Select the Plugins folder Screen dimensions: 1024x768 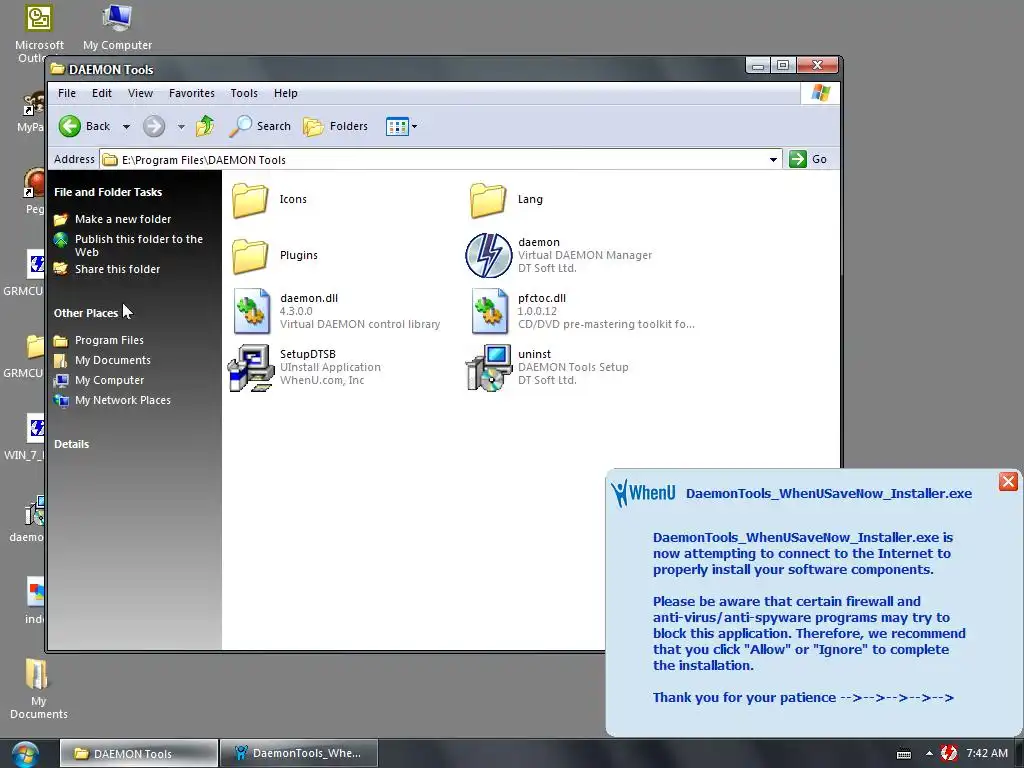250,255
